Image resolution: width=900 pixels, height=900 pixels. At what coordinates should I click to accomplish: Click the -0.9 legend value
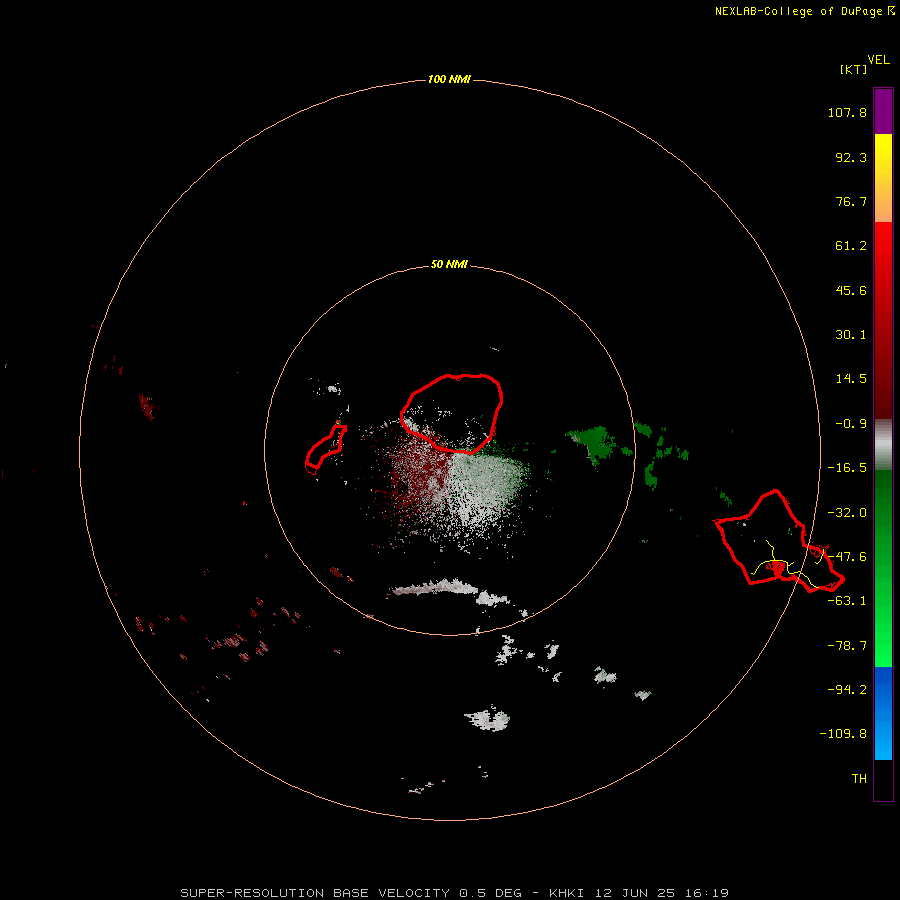coord(851,424)
